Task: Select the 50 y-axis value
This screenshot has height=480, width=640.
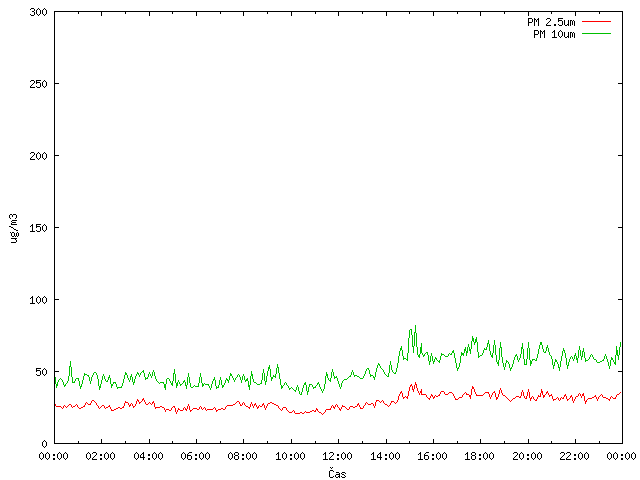Action: pos(41,372)
